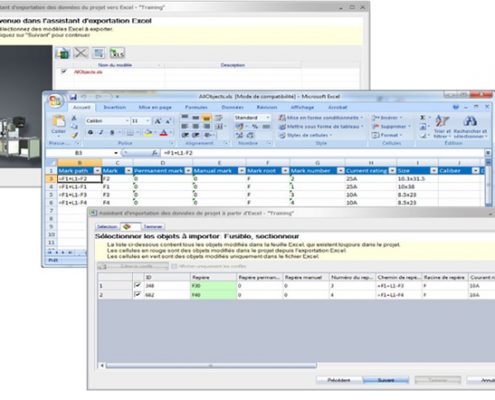This screenshot has height=400, width=495.
Task: Open the Size column filter dropdown
Action: (434, 171)
